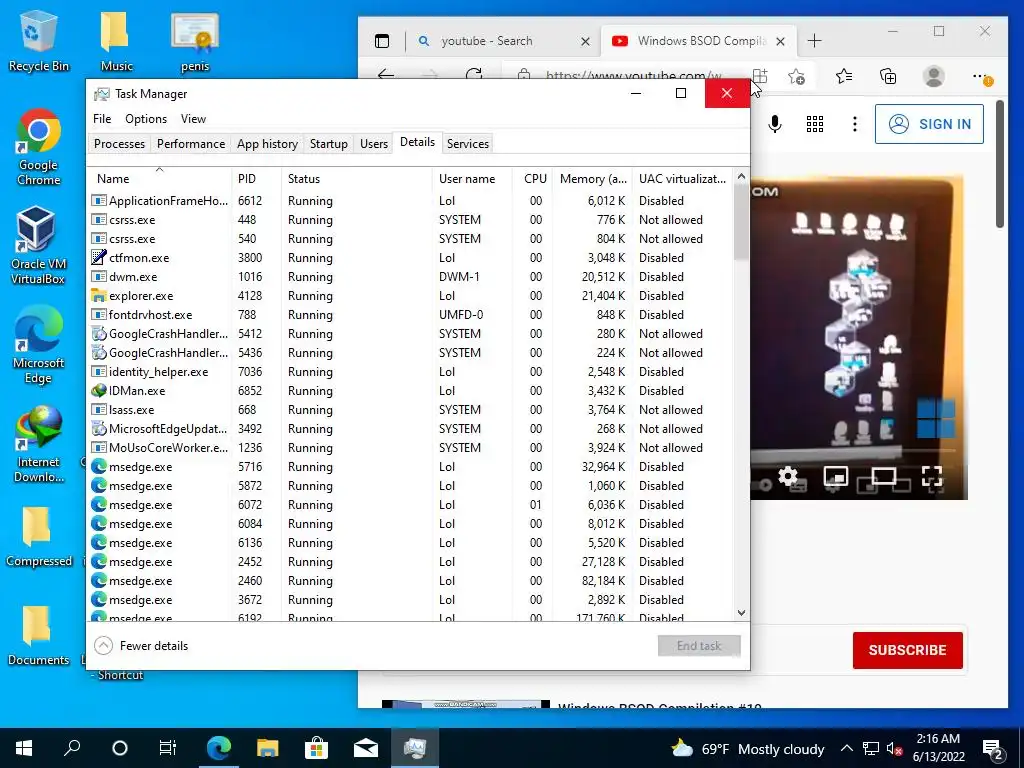Open the Windows Start menu
1024x768 pixels.
coord(24,748)
